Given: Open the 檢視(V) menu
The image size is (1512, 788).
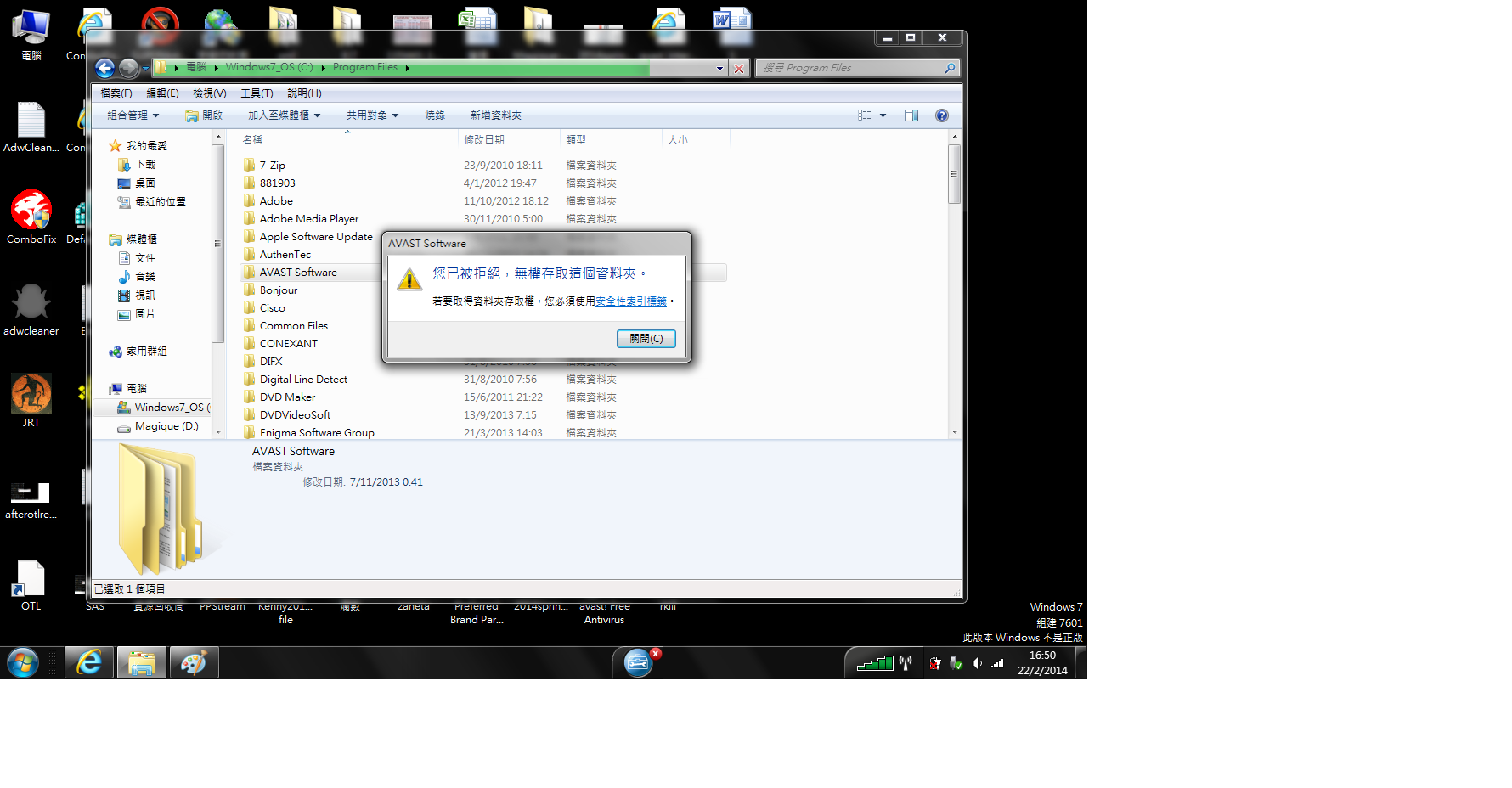Looking at the screenshot, I should click(209, 93).
